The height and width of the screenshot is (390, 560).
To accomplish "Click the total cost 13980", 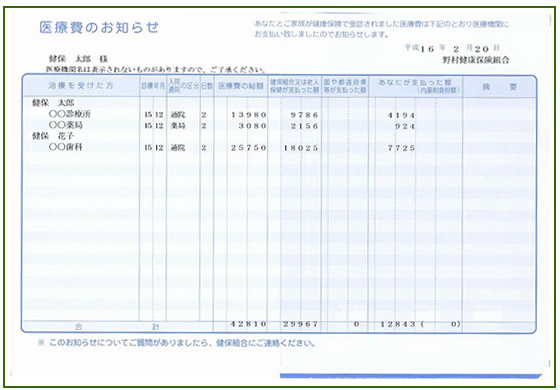I will [249, 115].
